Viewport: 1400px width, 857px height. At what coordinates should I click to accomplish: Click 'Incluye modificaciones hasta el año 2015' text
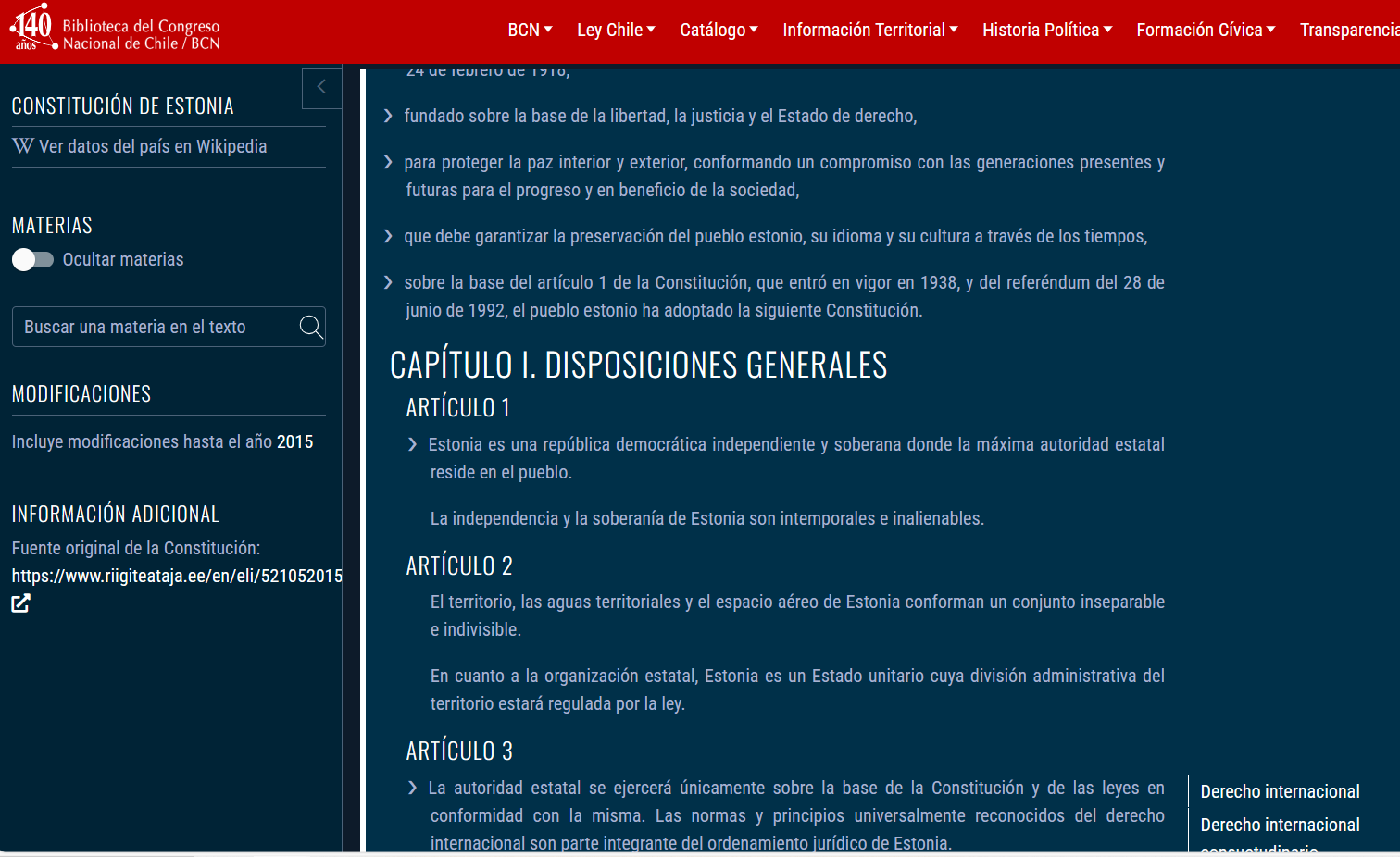pyautogui.click(x=162, y=441)
